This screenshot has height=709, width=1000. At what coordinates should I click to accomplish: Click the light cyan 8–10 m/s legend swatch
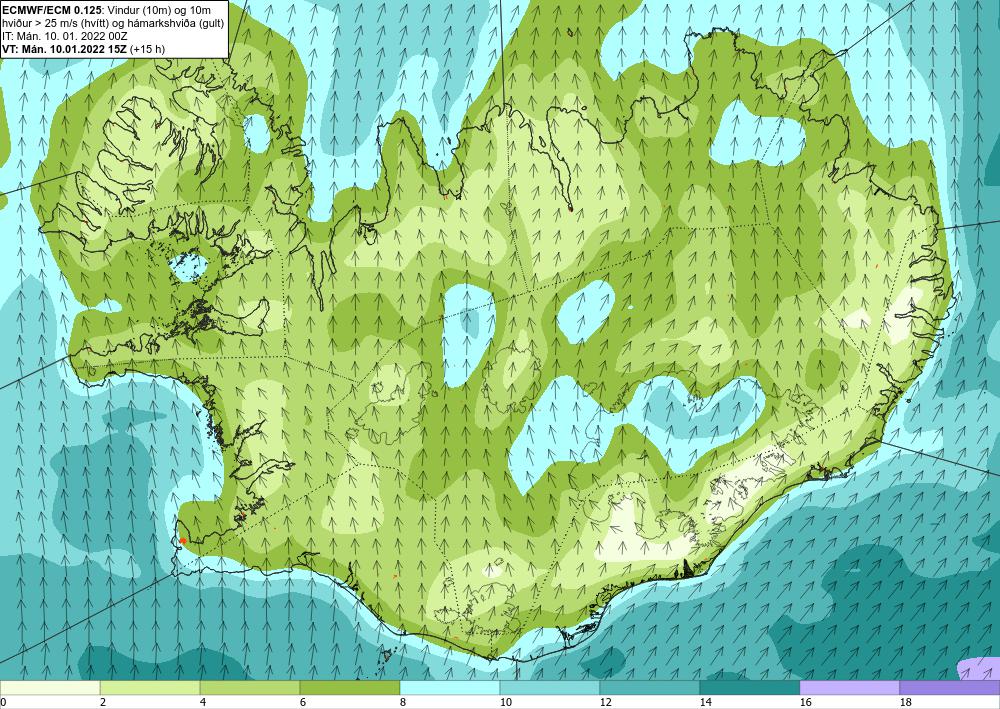(450, 688)
